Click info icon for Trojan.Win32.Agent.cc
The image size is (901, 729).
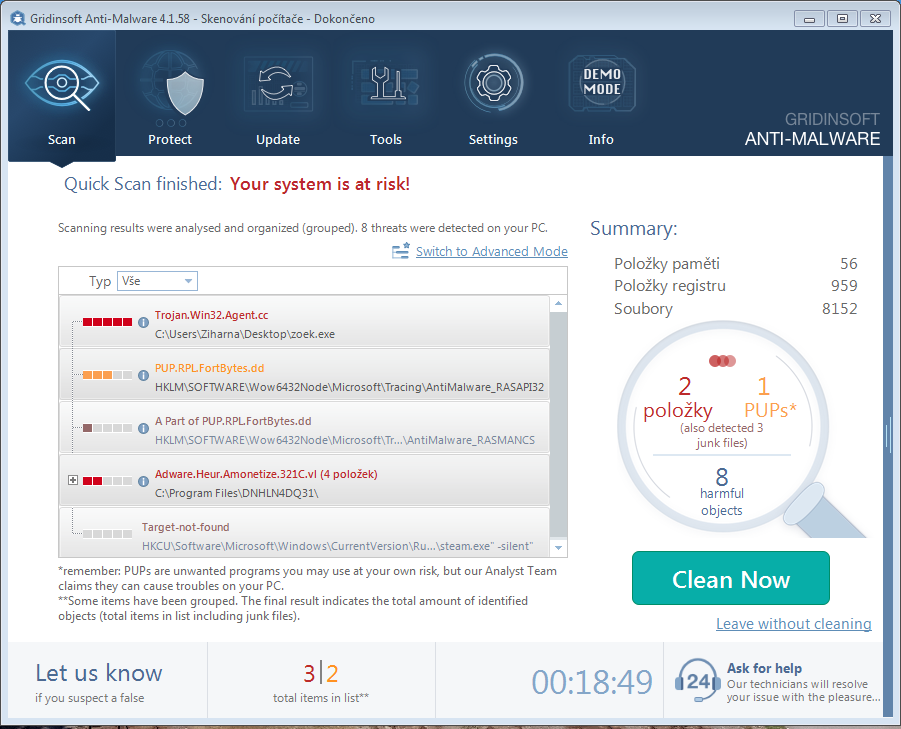coord(144,322)
